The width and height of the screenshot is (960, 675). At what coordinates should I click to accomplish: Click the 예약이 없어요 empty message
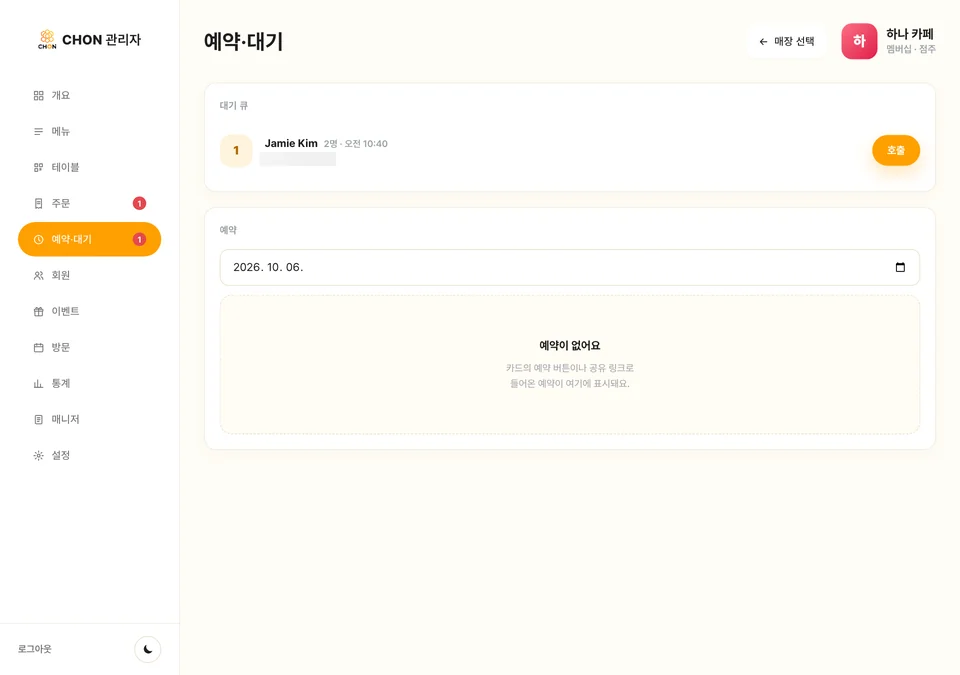click(x=569, y=345)
